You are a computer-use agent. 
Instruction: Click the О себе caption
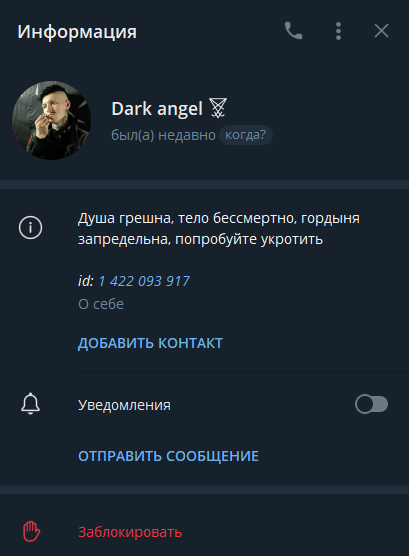pos(101,304)
